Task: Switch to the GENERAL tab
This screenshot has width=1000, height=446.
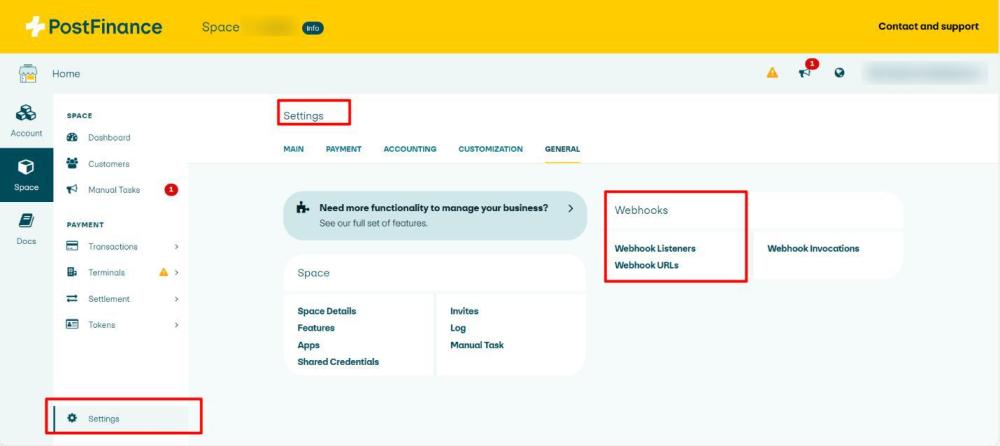Action: 562,149
